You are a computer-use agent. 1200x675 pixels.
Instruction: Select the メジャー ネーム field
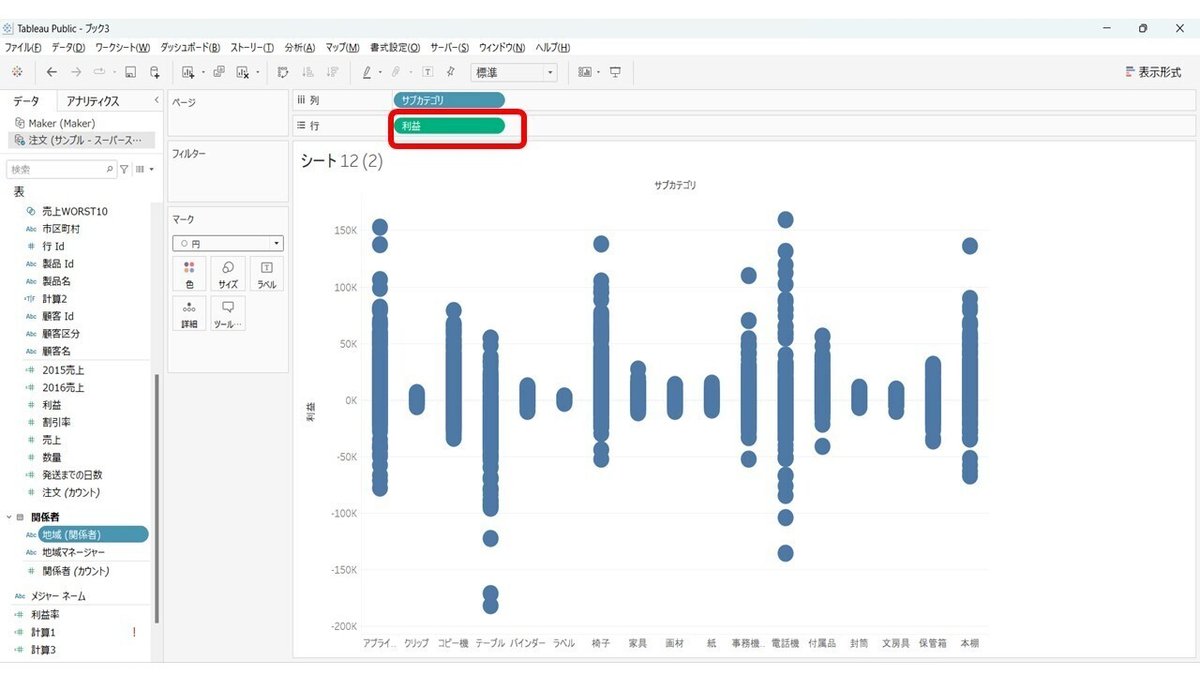pos(58,596)
